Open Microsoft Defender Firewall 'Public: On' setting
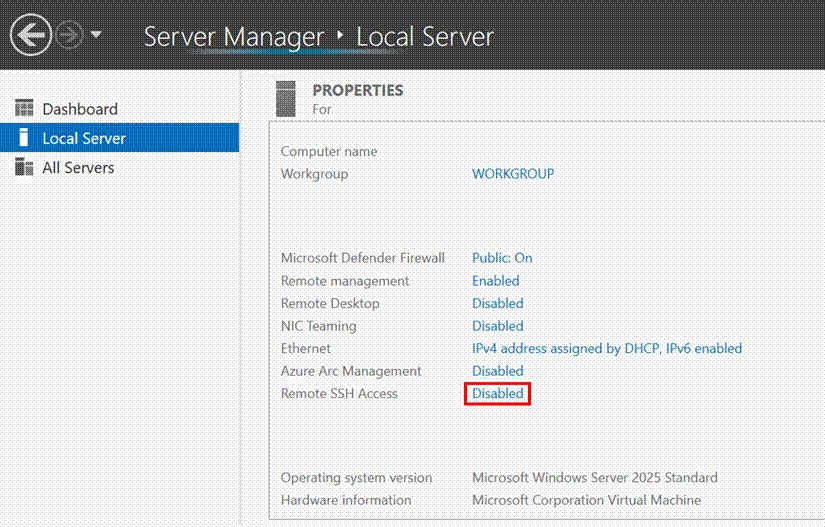Viewport: 825px width, 527px height. pyautogui.click(x=502, y=258)
